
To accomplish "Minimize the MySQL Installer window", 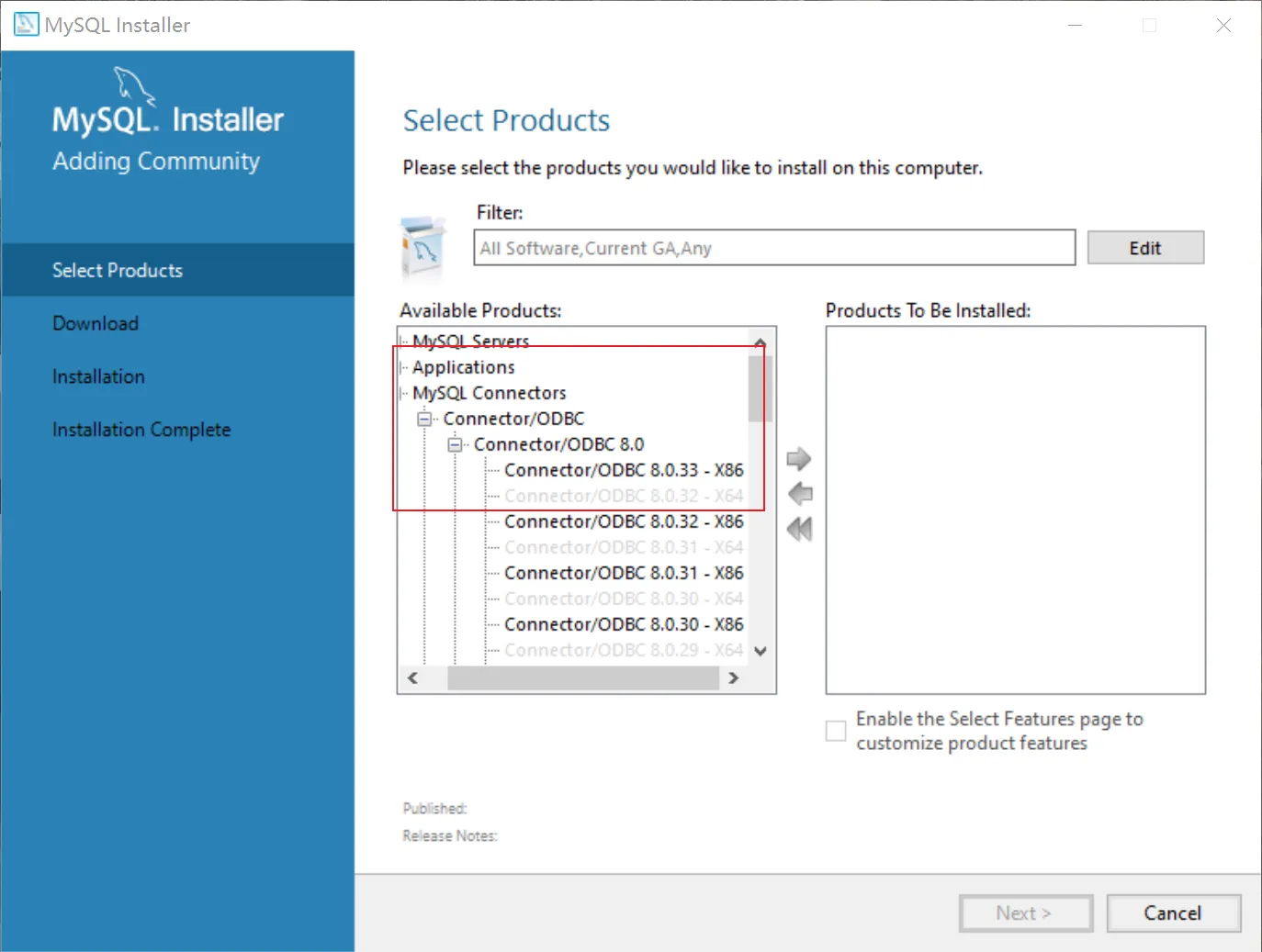I will click(1076, 26).
